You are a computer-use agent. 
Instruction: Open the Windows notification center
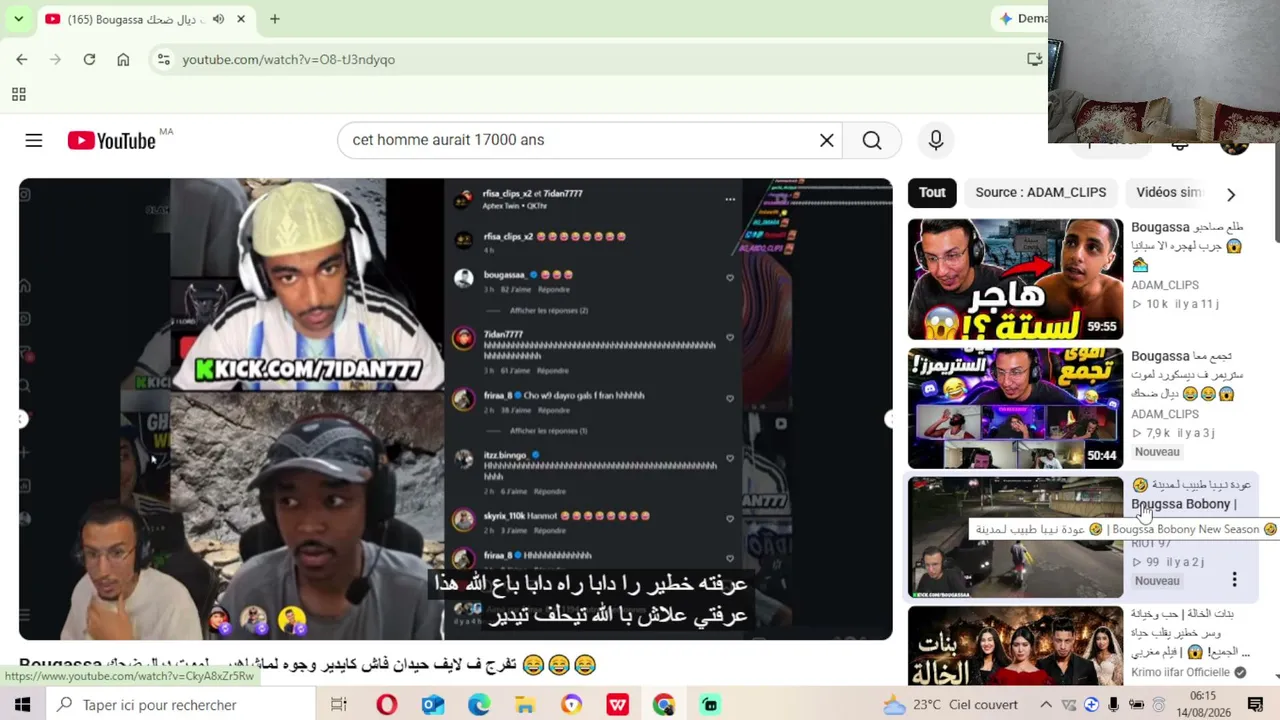[1256, 705]
